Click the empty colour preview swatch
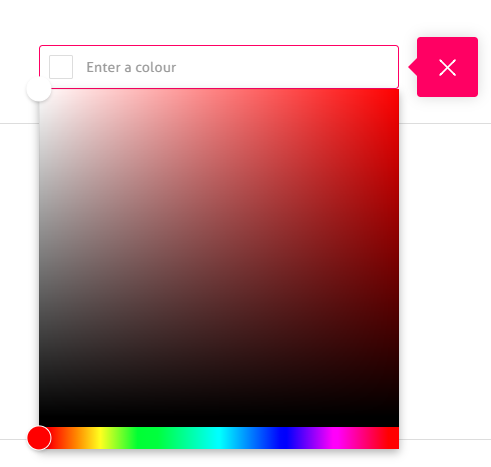The width and height of the screenshot is (491, 467). [x=61, y=67]
